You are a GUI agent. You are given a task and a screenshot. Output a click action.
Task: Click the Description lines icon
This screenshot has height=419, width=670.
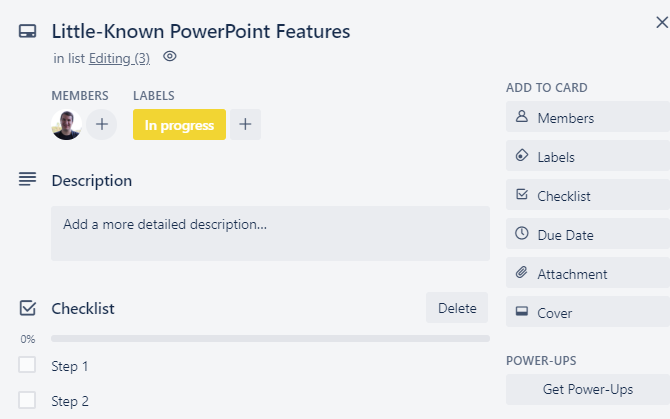[x=28, y=180]
